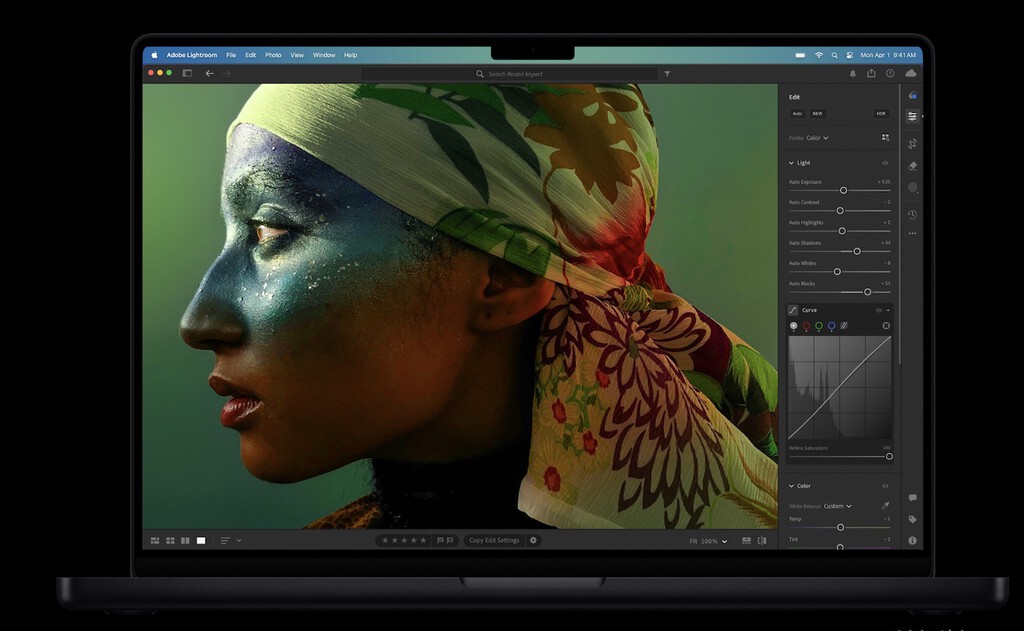Toggle B&W editing mode
1024x631 pixels.
(x=817, y=114)
